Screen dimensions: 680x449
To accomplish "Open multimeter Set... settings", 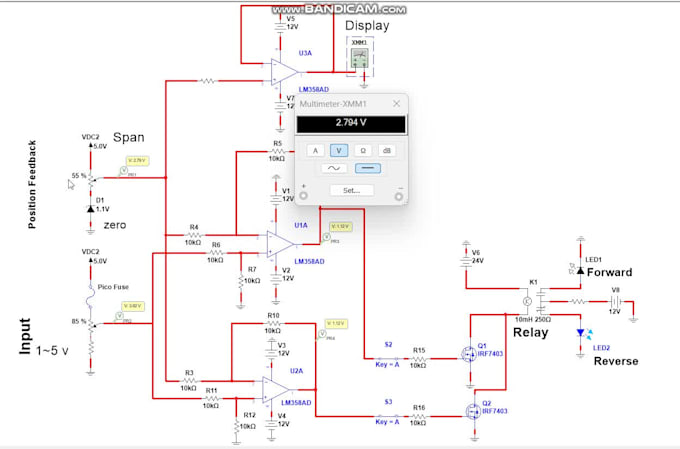I will point(351,190).
